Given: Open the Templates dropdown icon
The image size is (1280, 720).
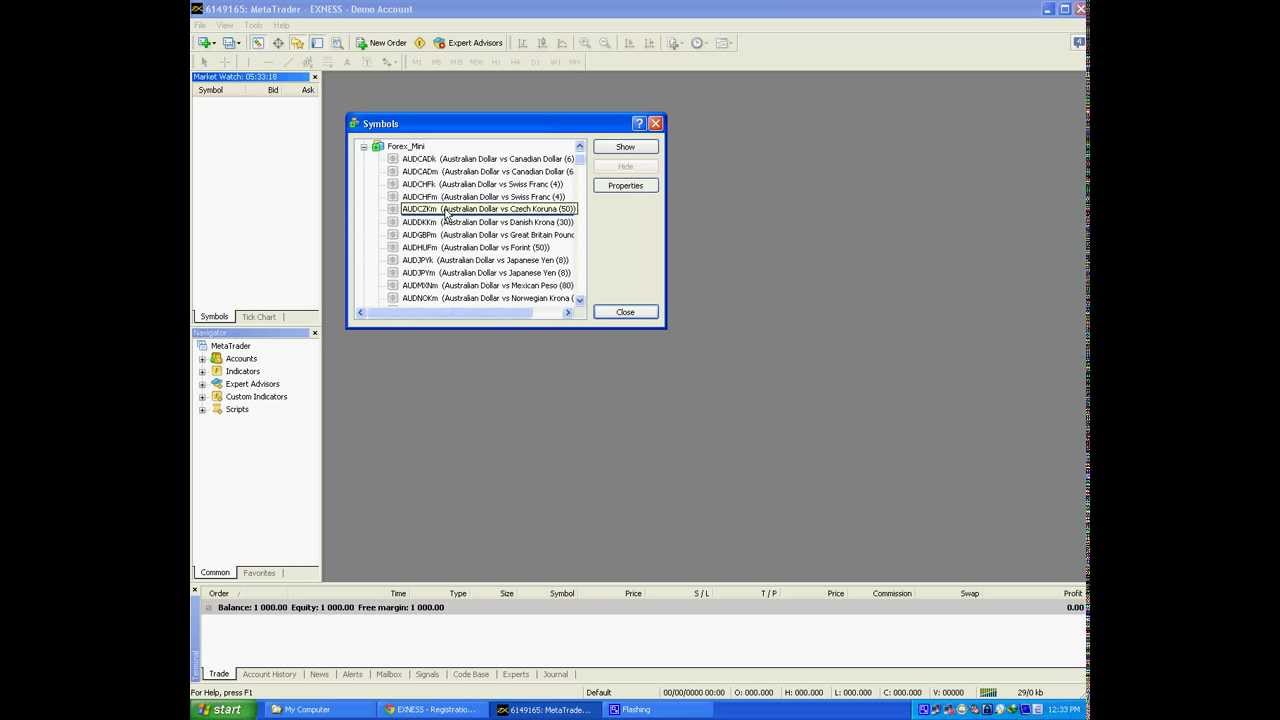Looking at the screenshot, I should (x=725, y=43).
